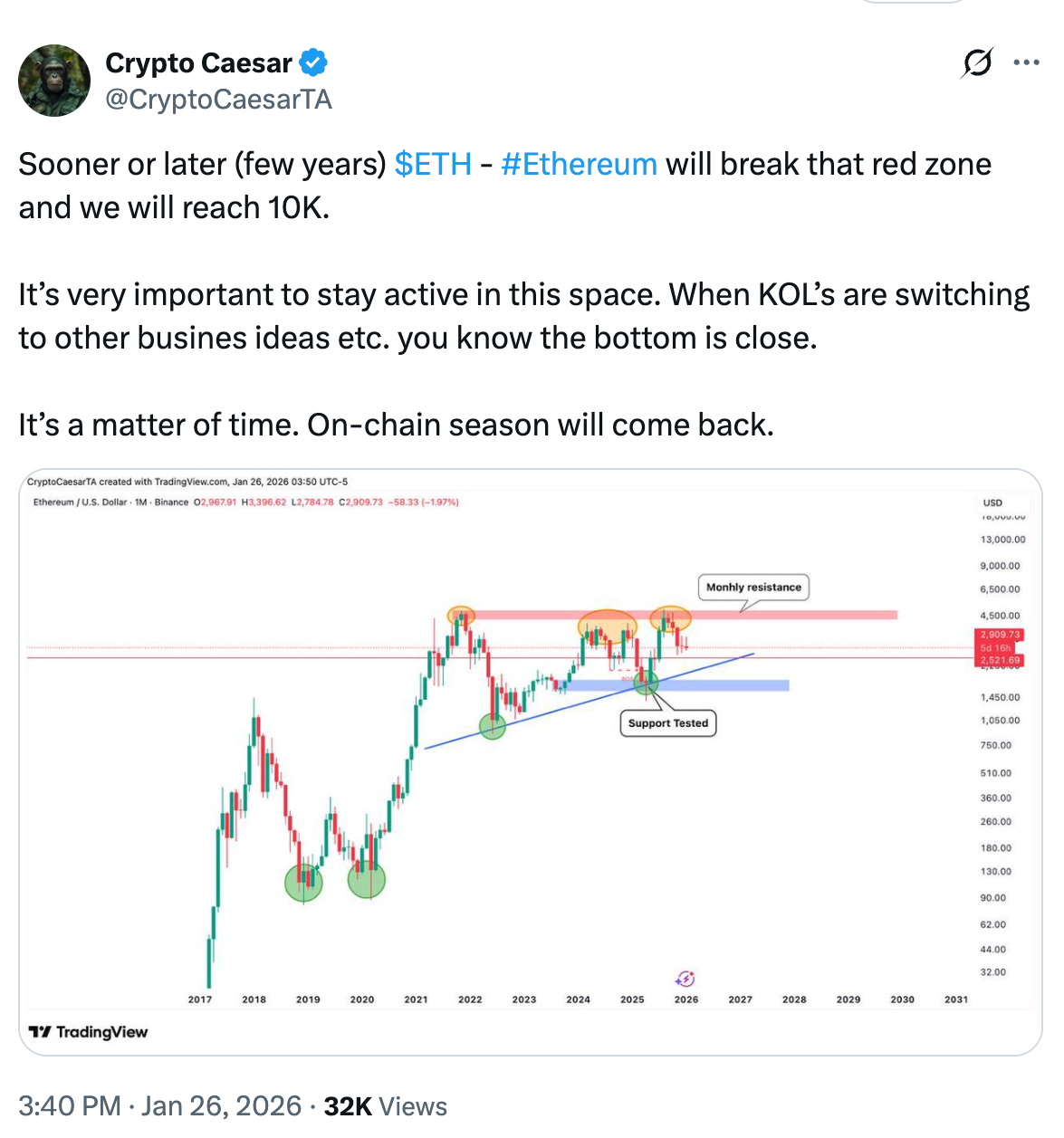Click the Crypto Caesar display name
Viewport: 1064px width, 1138px height.
pos(200,62)
